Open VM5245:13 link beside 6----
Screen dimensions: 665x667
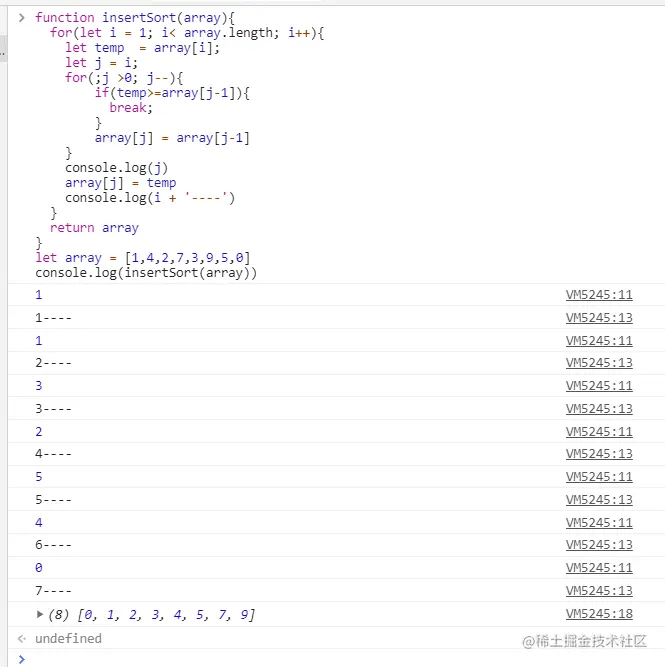point(599,545)
